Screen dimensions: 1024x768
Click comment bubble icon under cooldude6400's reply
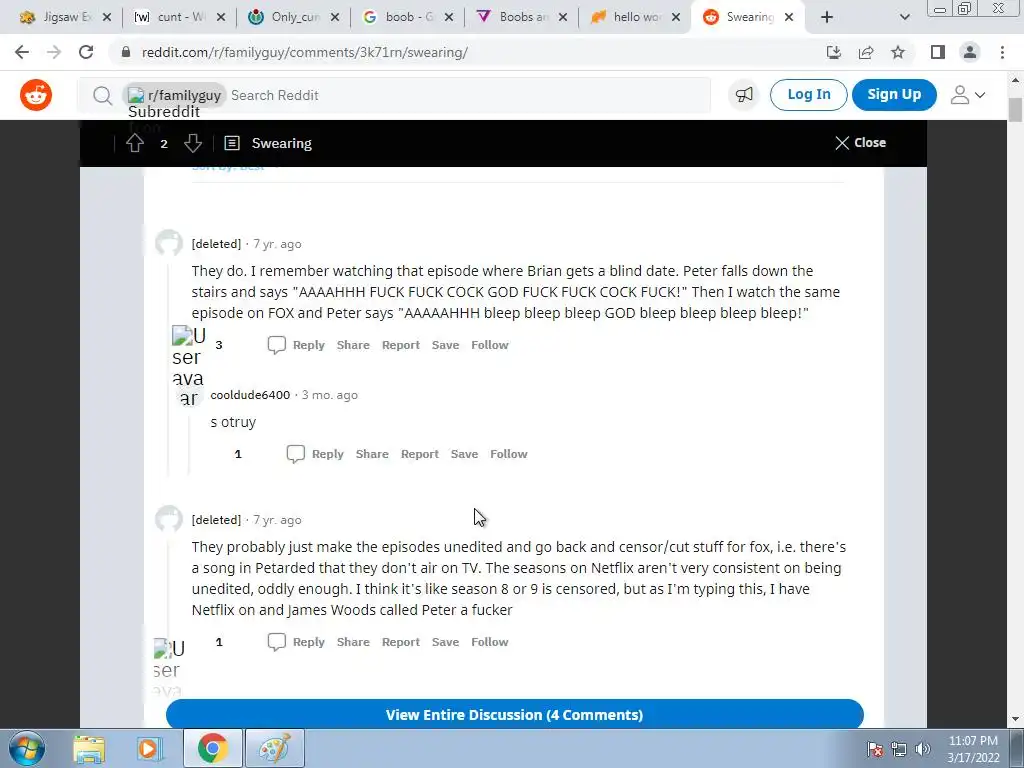coord(295,454)
